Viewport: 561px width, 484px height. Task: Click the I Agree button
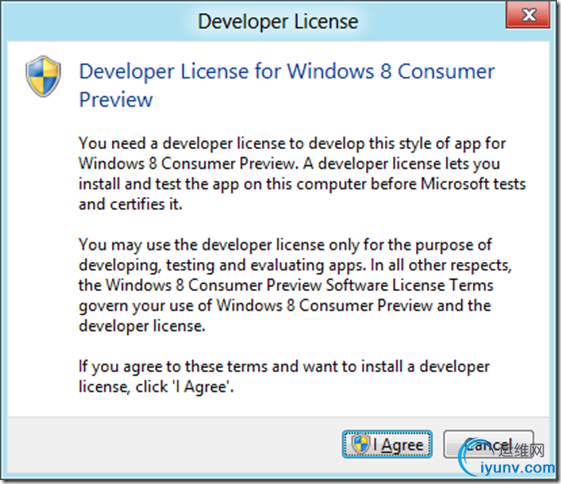click(387, 444)
